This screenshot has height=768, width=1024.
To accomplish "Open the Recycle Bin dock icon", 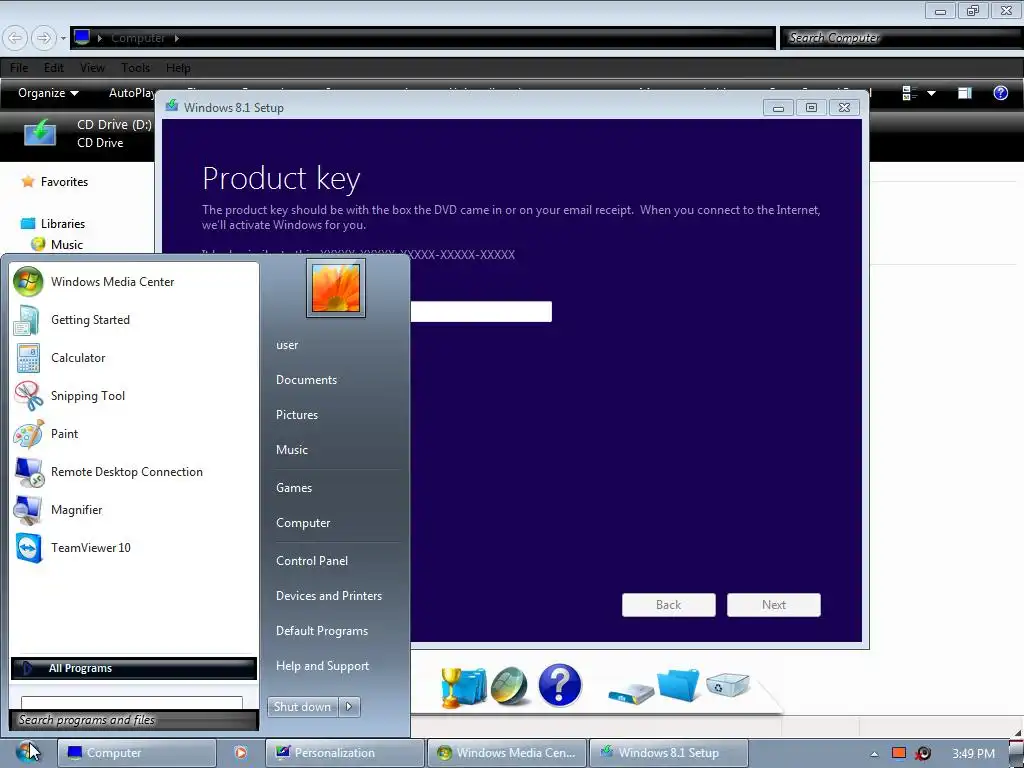I will pyautogui.click(x=727, y=685).
